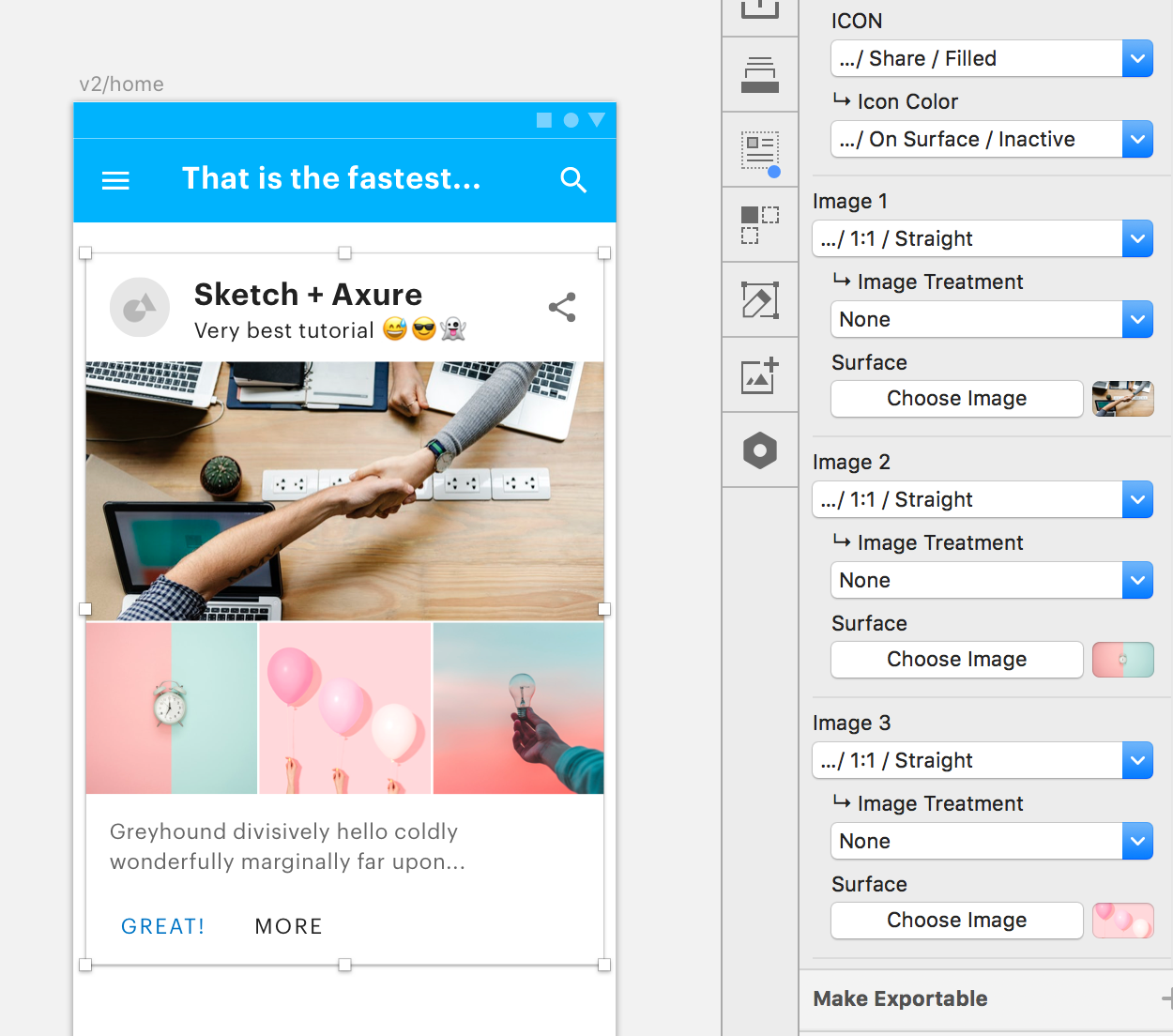
Task: Click the 'Very best tutorial' subtitle text
Action: click(284, 330)
